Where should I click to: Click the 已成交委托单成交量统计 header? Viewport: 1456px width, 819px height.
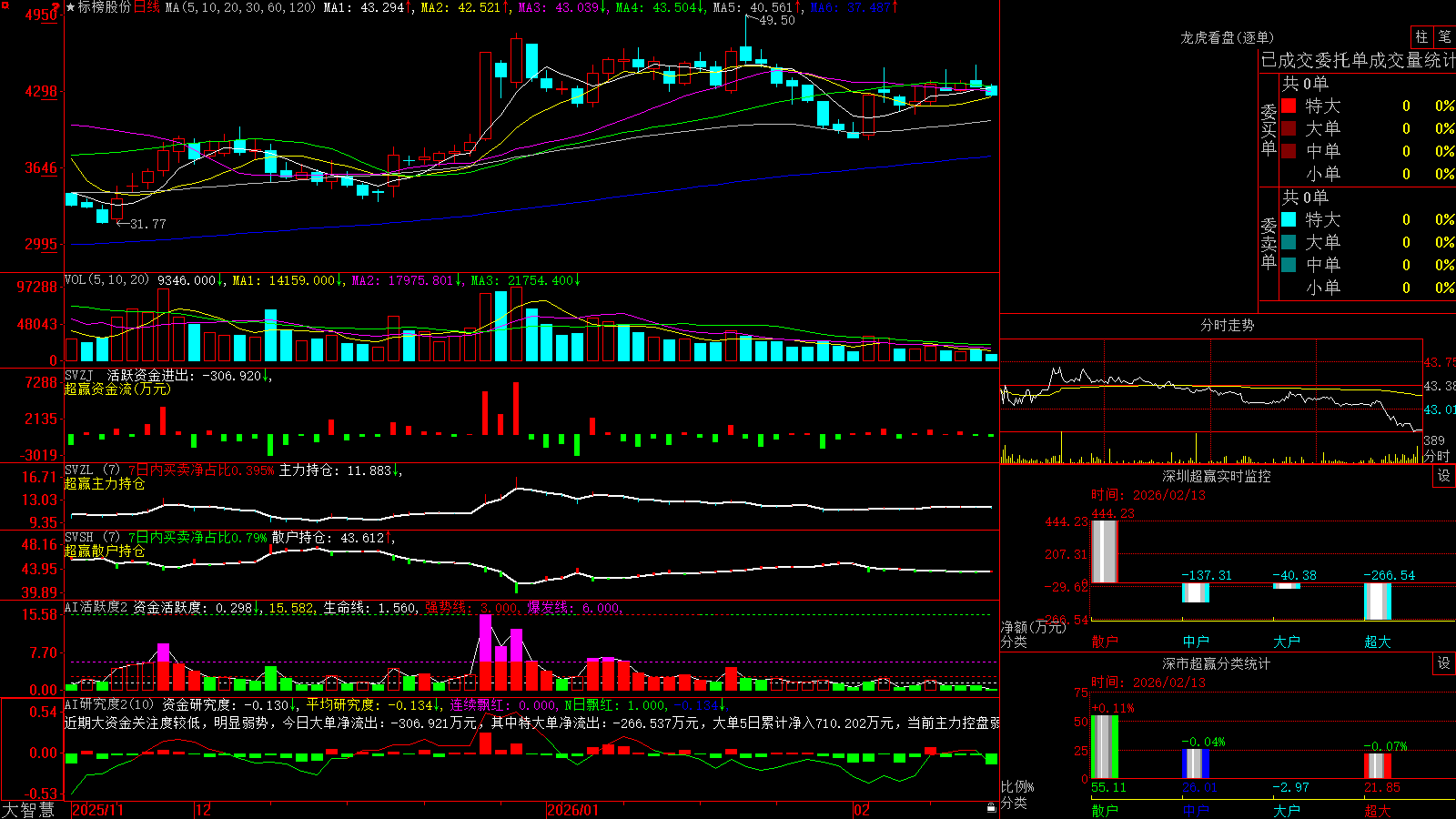click(1358, 60)
